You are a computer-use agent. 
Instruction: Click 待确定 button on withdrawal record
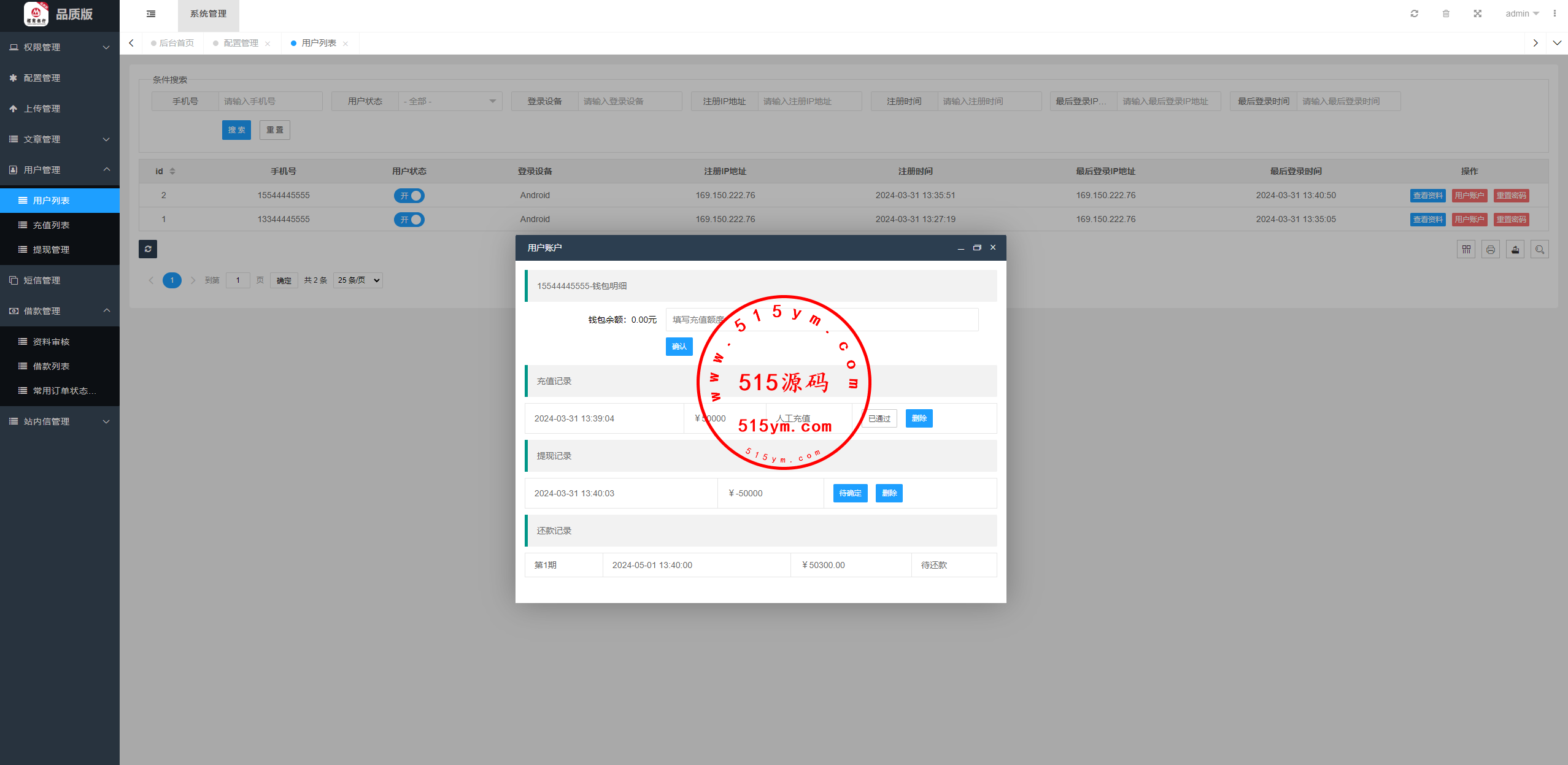850,493
